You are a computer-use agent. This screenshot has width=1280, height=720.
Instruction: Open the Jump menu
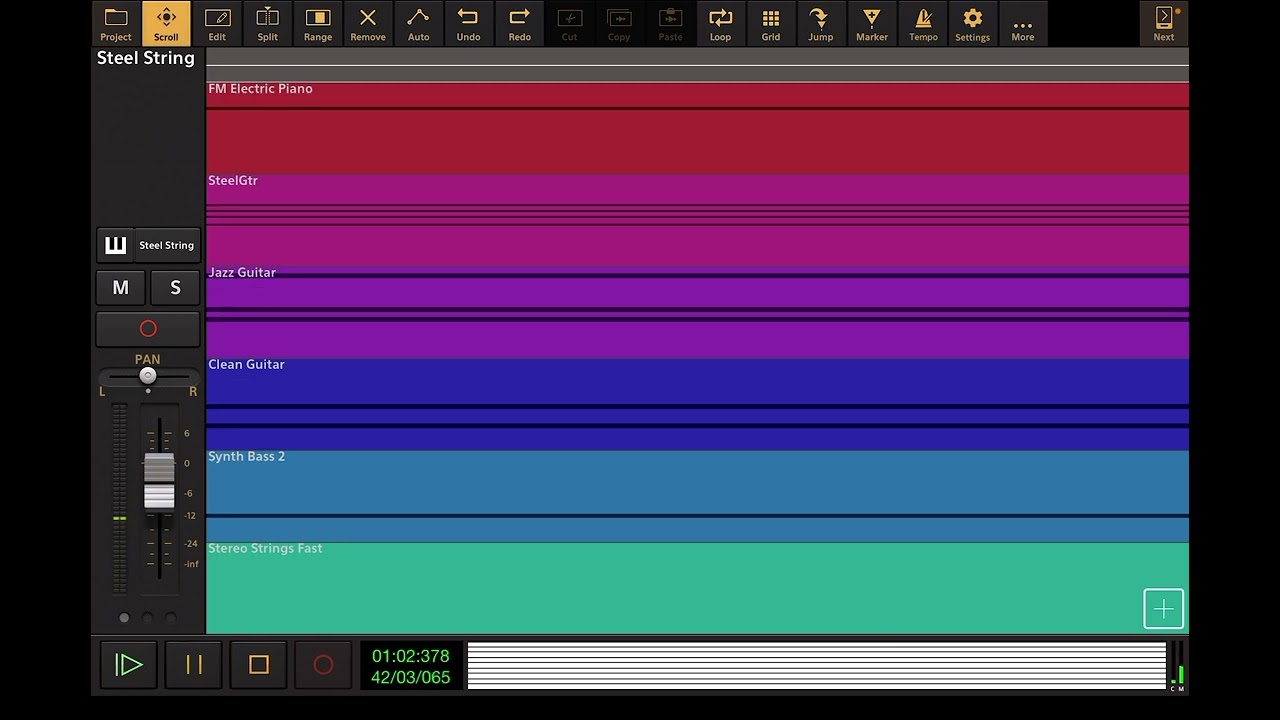pyautogui.click(x=821, y=24)
